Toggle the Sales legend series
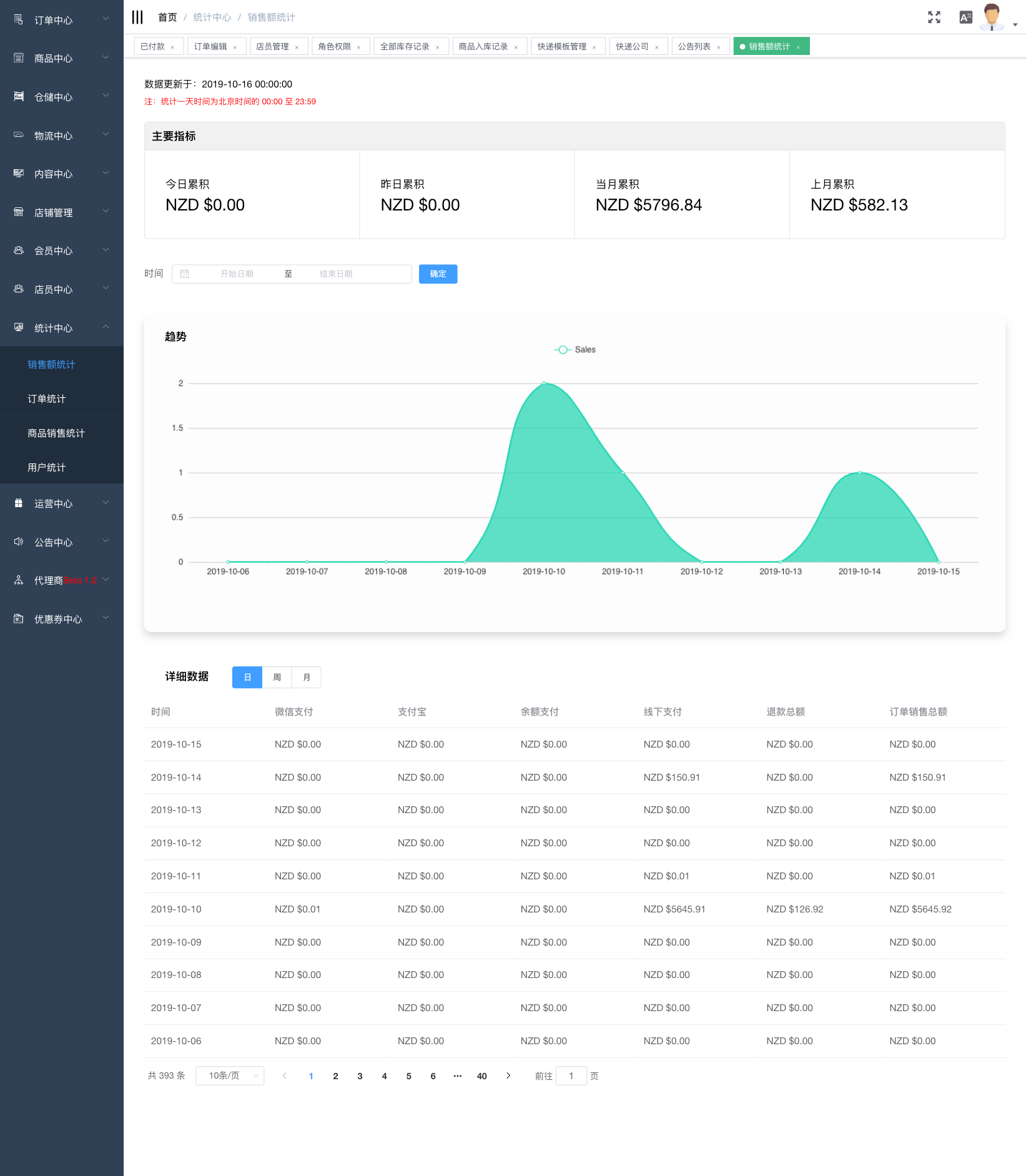 [x=575, y=350]
